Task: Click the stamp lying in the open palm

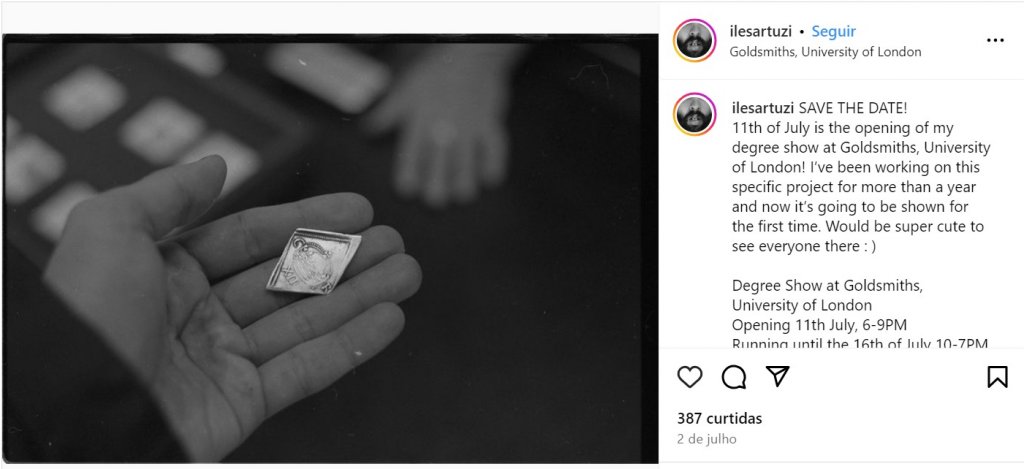Action: (313, 261)
